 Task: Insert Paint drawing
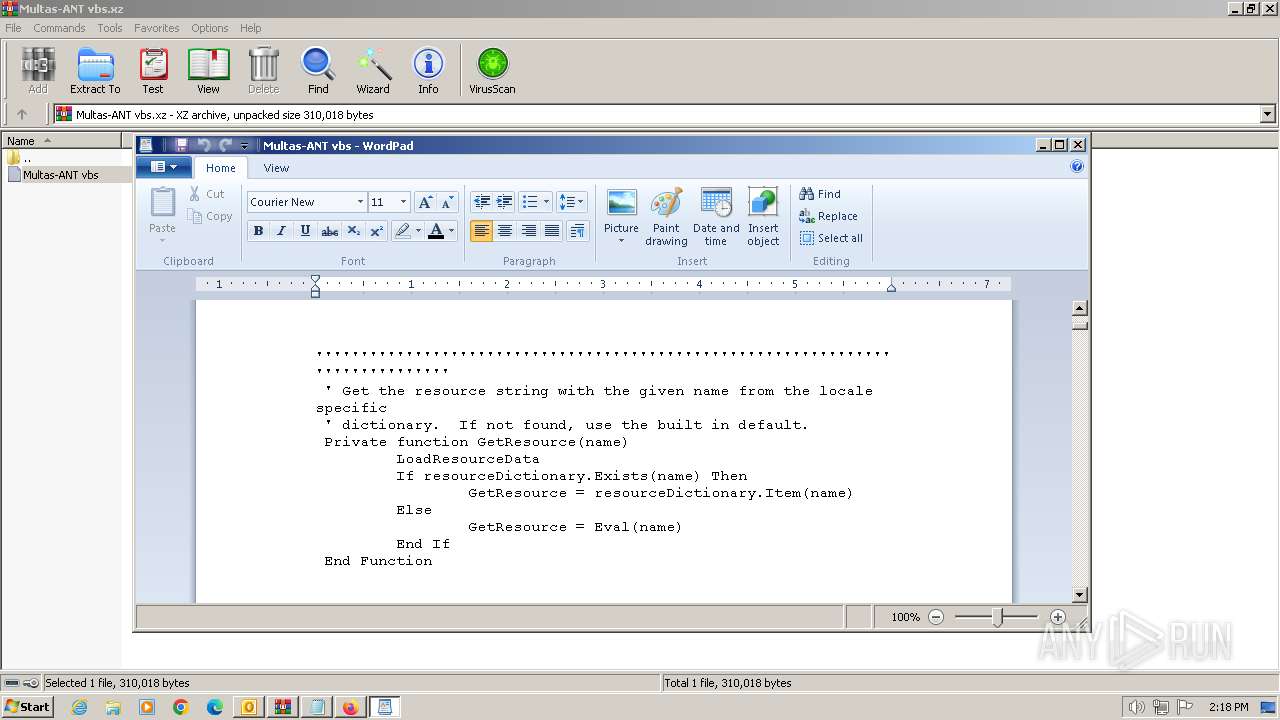tap(666, 216)
